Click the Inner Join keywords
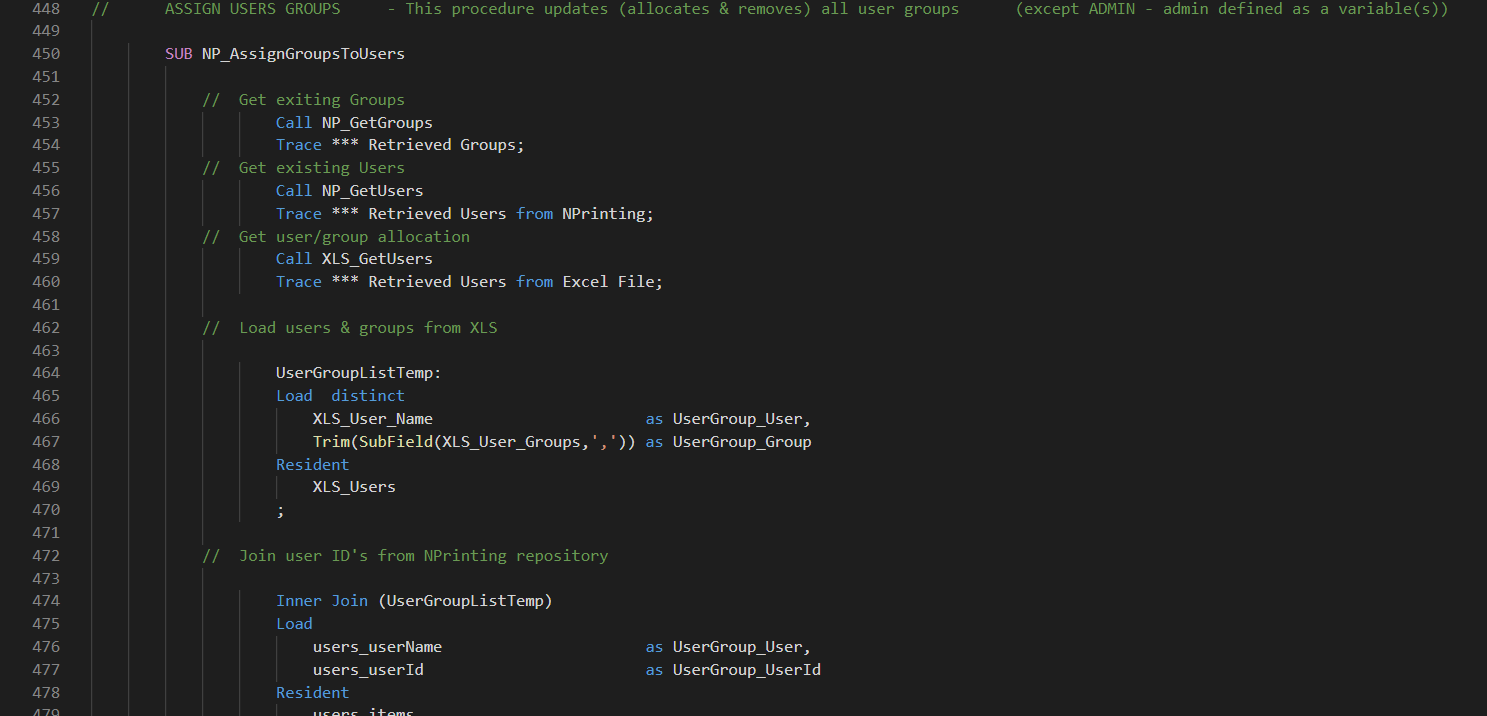The image size is (1487, 716). (322, 601)
